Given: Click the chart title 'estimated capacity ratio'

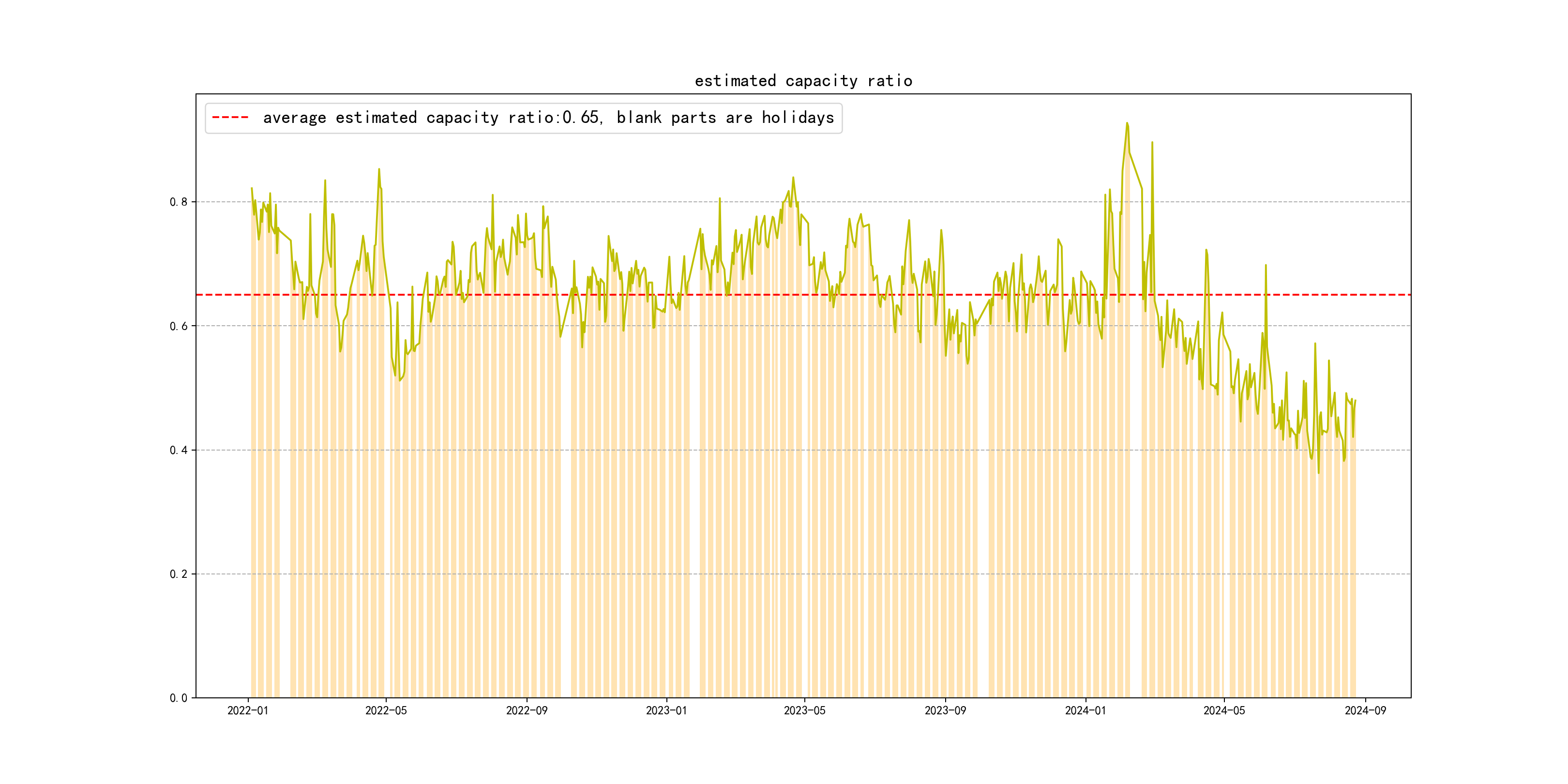Looking at the screenshot, I should click(803, 80).
